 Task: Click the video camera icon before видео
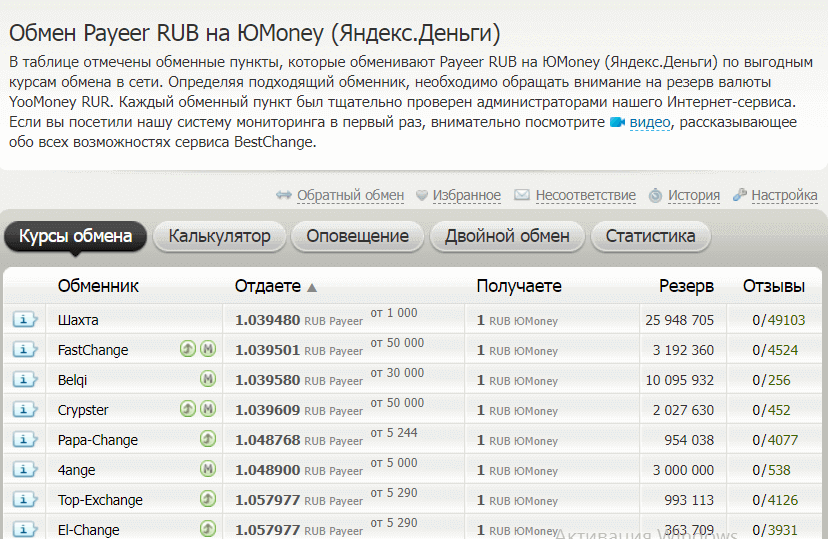point(617,122)
